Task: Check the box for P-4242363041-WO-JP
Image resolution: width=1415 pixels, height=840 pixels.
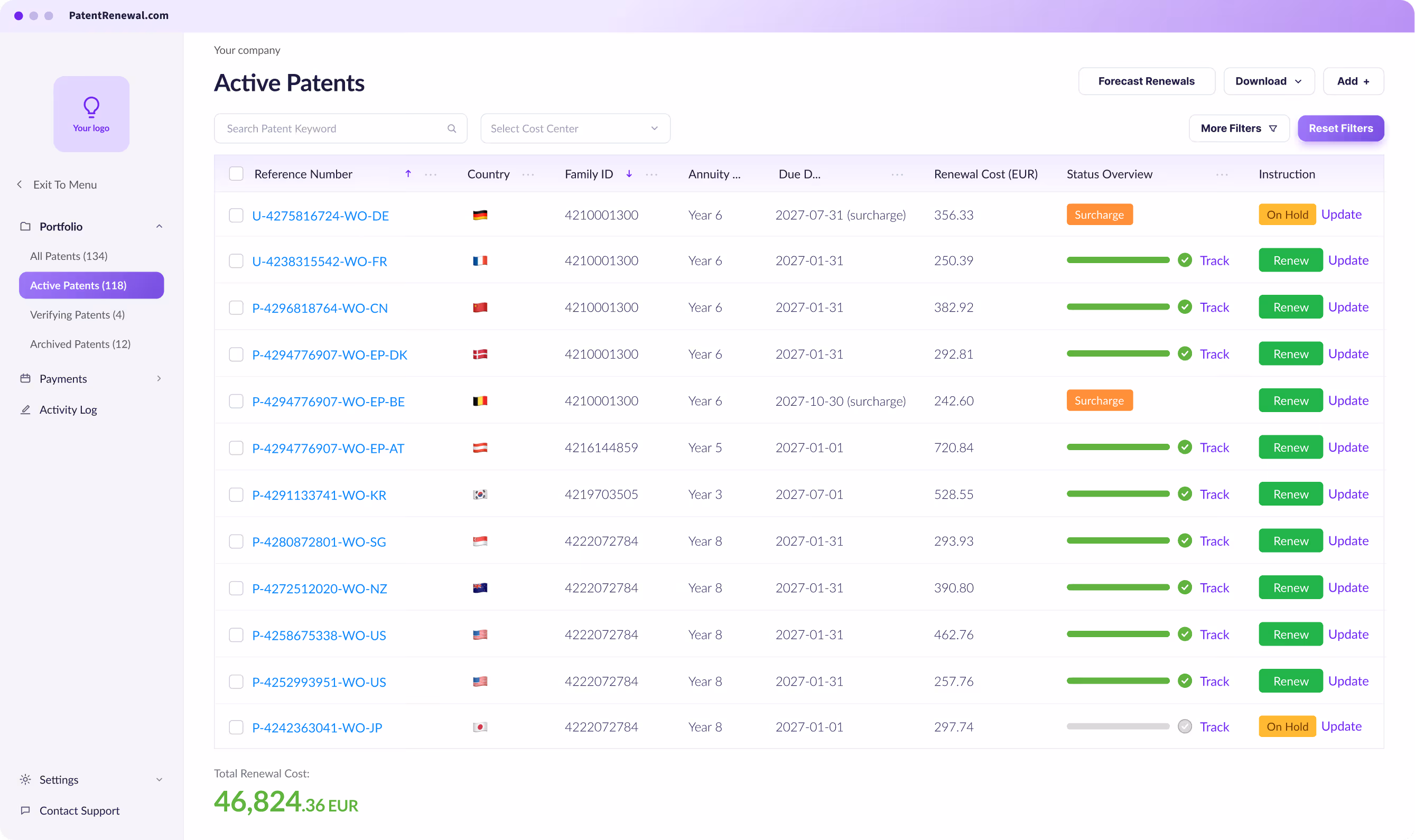Action: 236,727
